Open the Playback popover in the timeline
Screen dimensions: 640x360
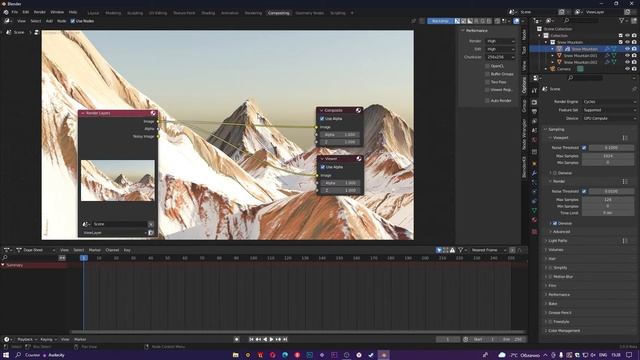[27, 339]
